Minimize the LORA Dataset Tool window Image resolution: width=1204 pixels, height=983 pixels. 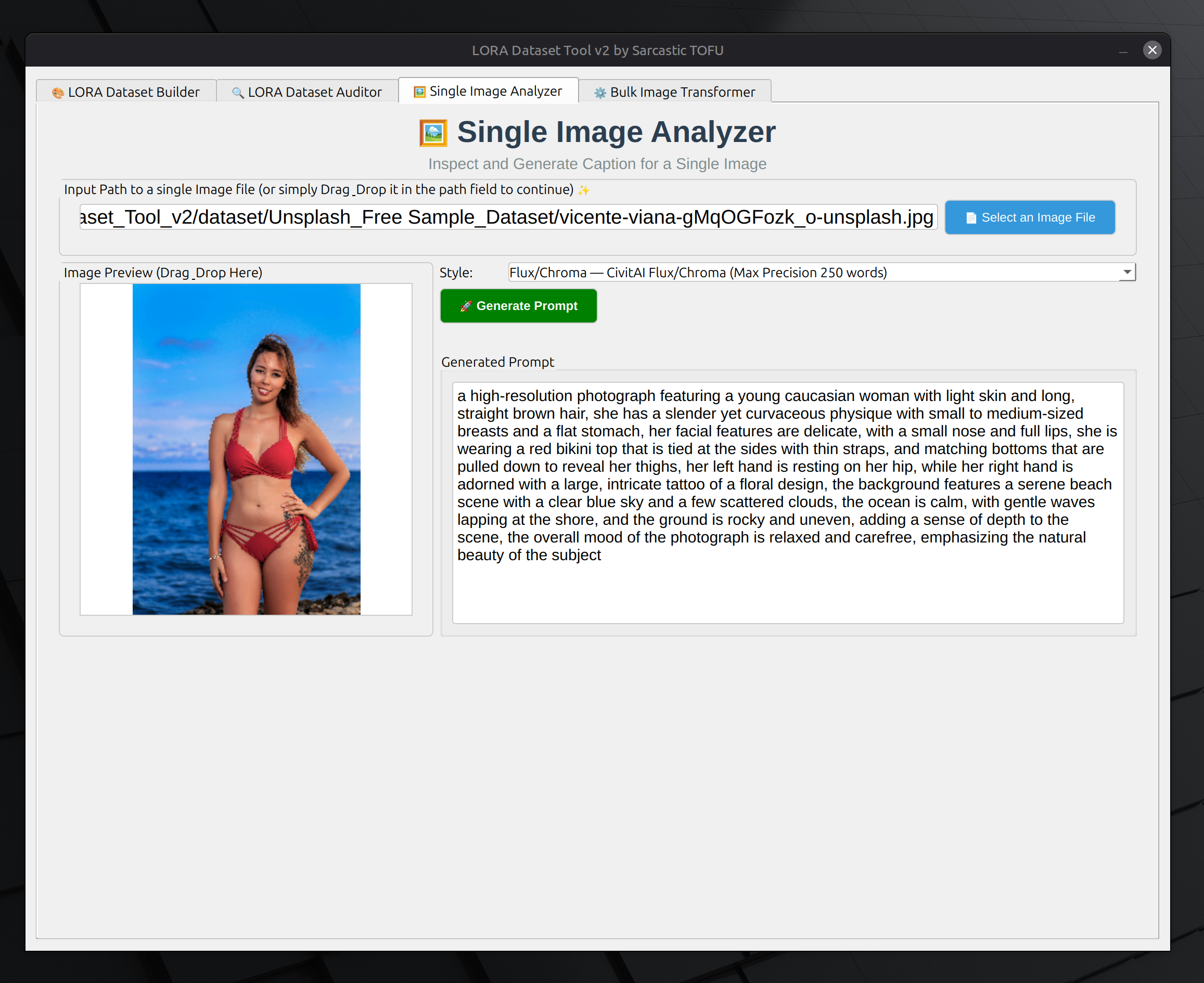click(1123, 51)
